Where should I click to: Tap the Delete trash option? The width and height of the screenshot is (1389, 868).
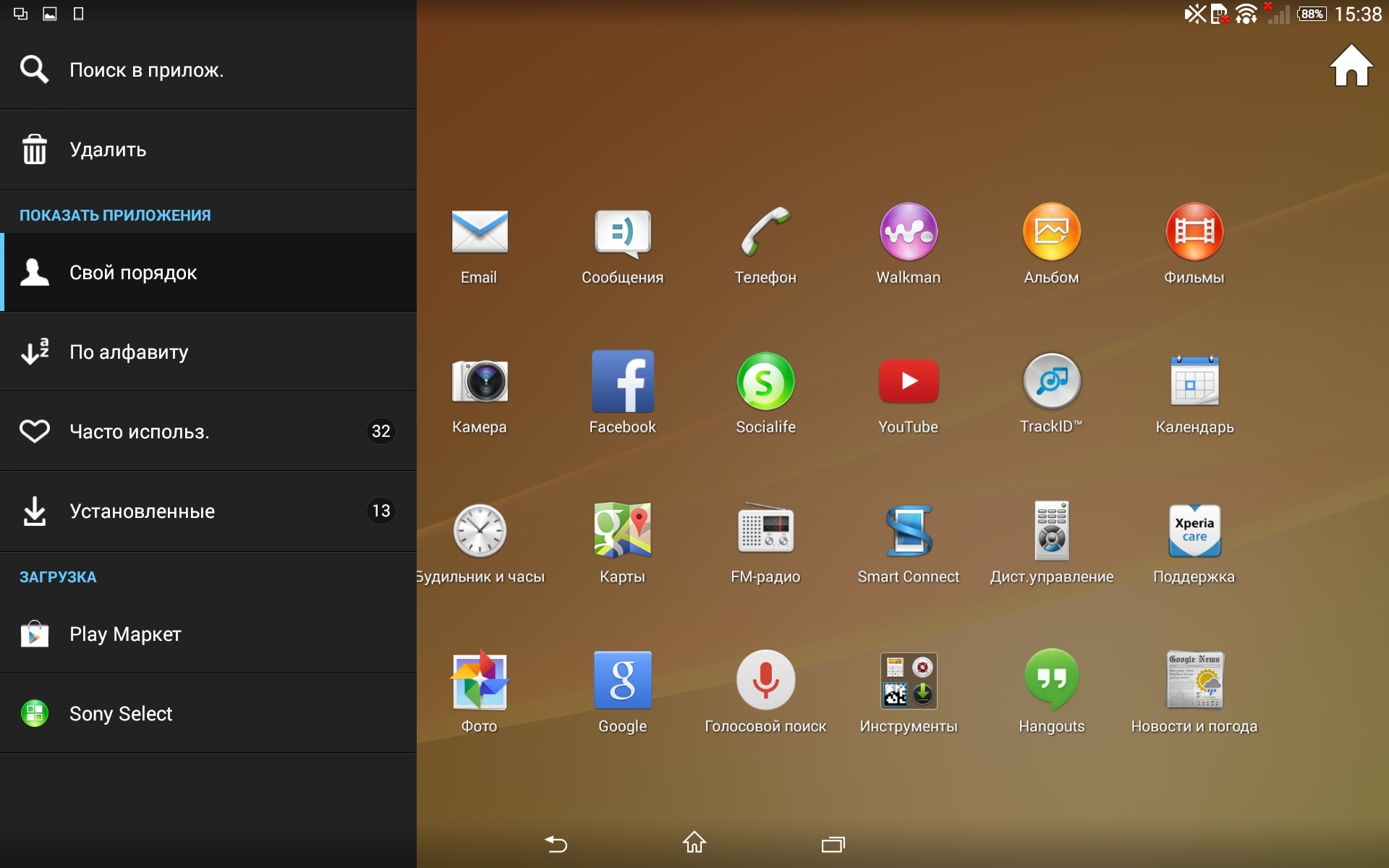coord(208,150)
